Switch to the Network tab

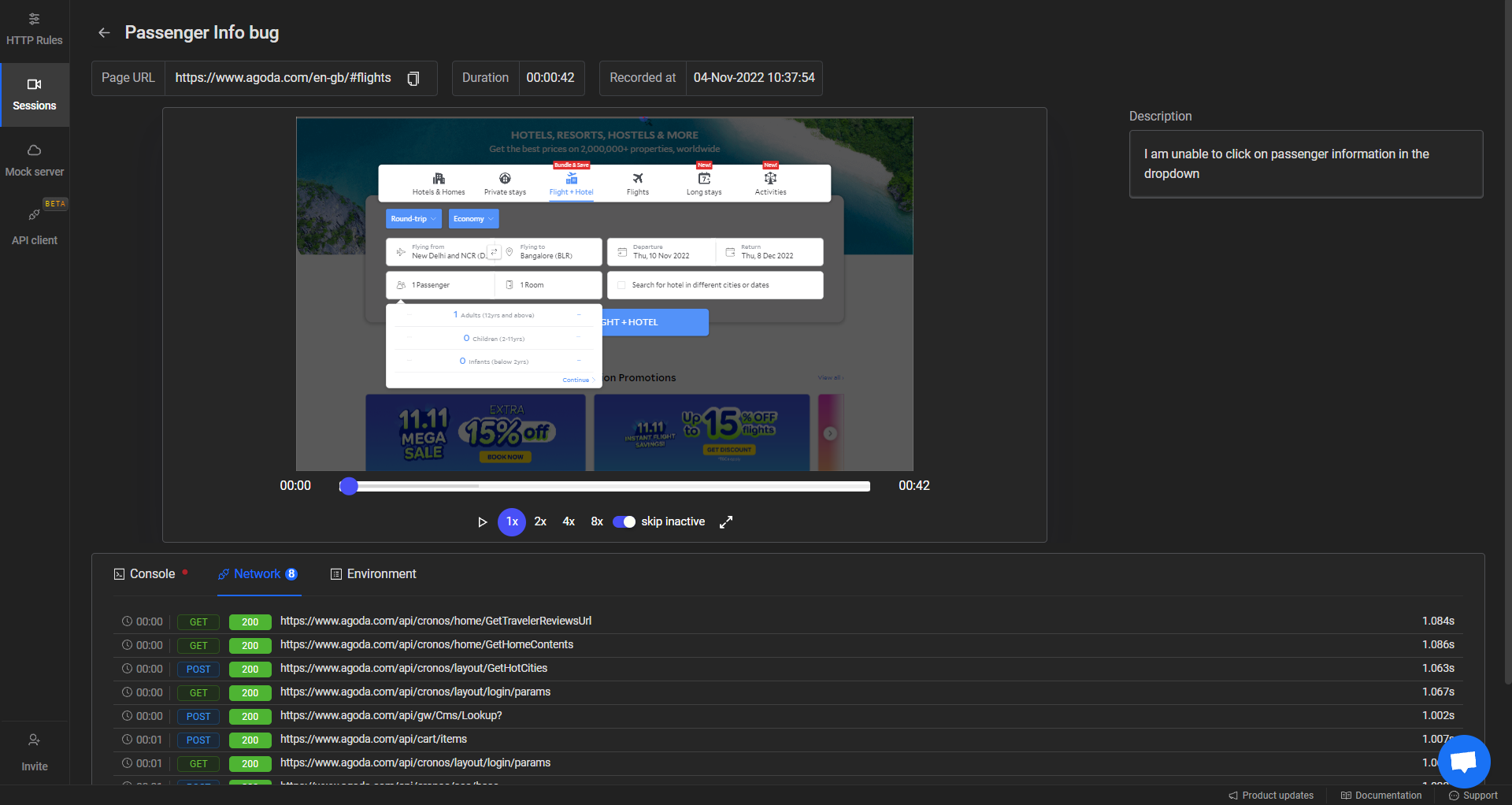tap(258, 574)
